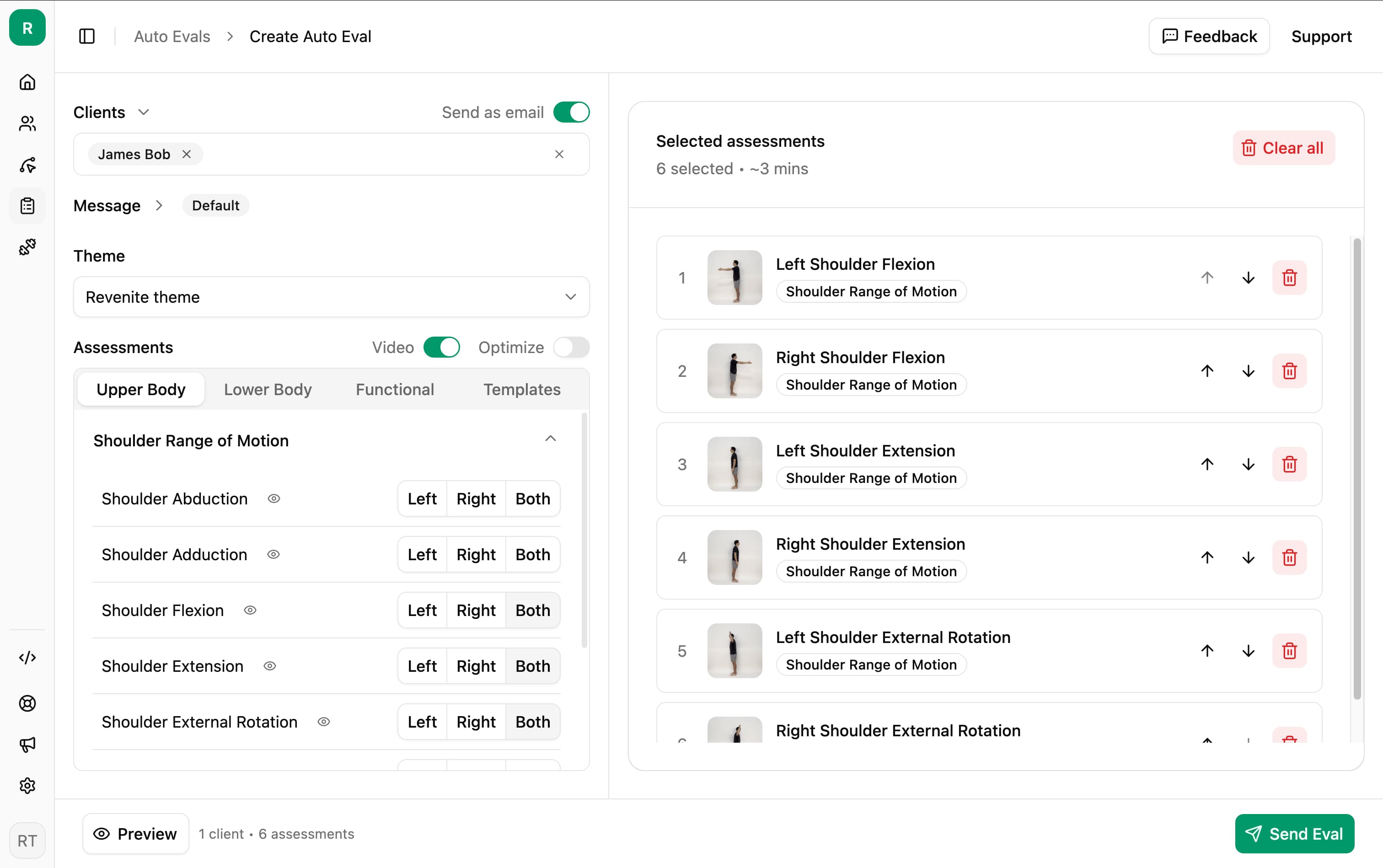Viewport: 1383px width, 868px height.
Task: Preview Shoulder External Rotation eye icon
Action: pos(324,722)
